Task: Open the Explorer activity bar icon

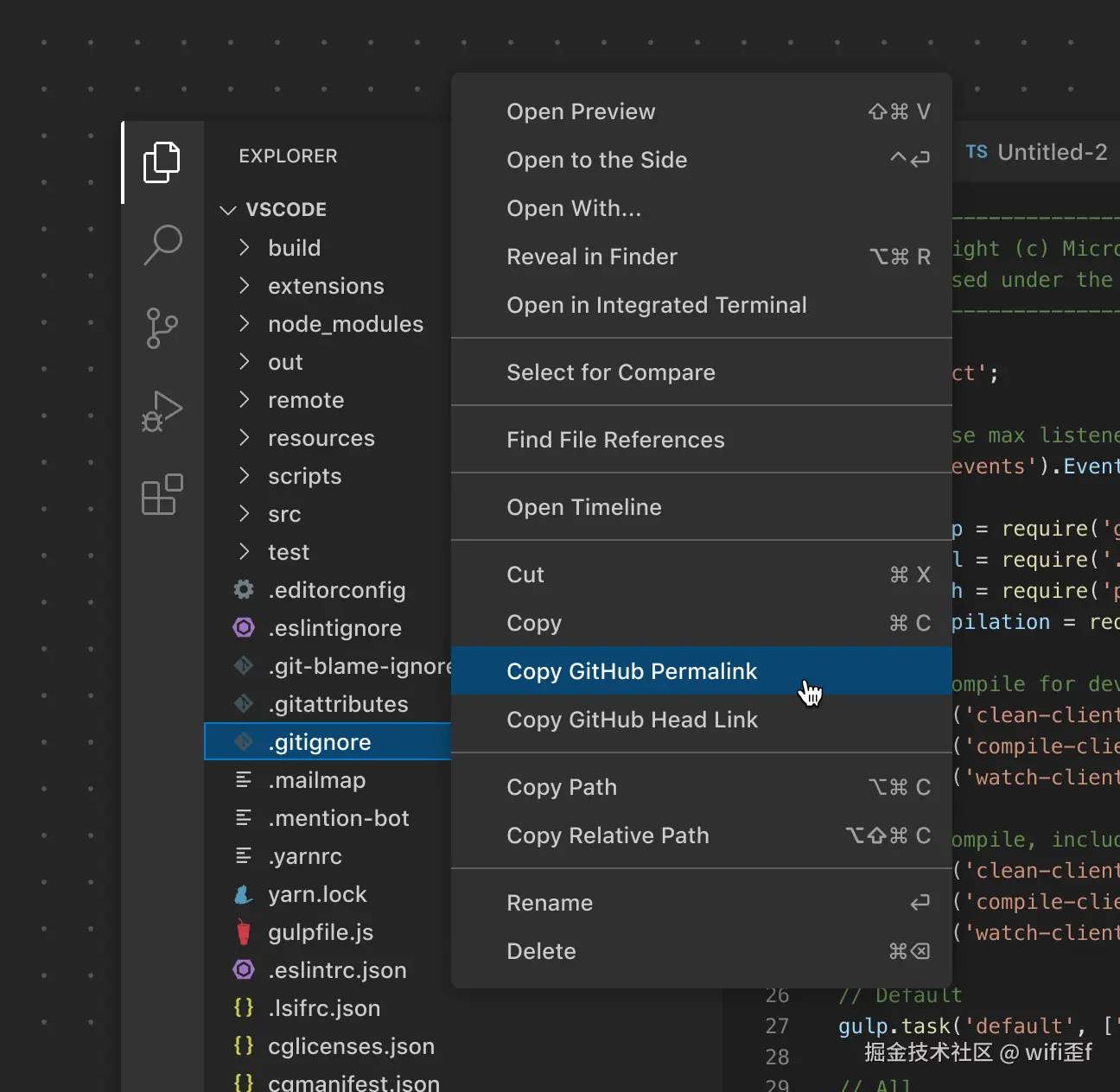Action: 162,162
